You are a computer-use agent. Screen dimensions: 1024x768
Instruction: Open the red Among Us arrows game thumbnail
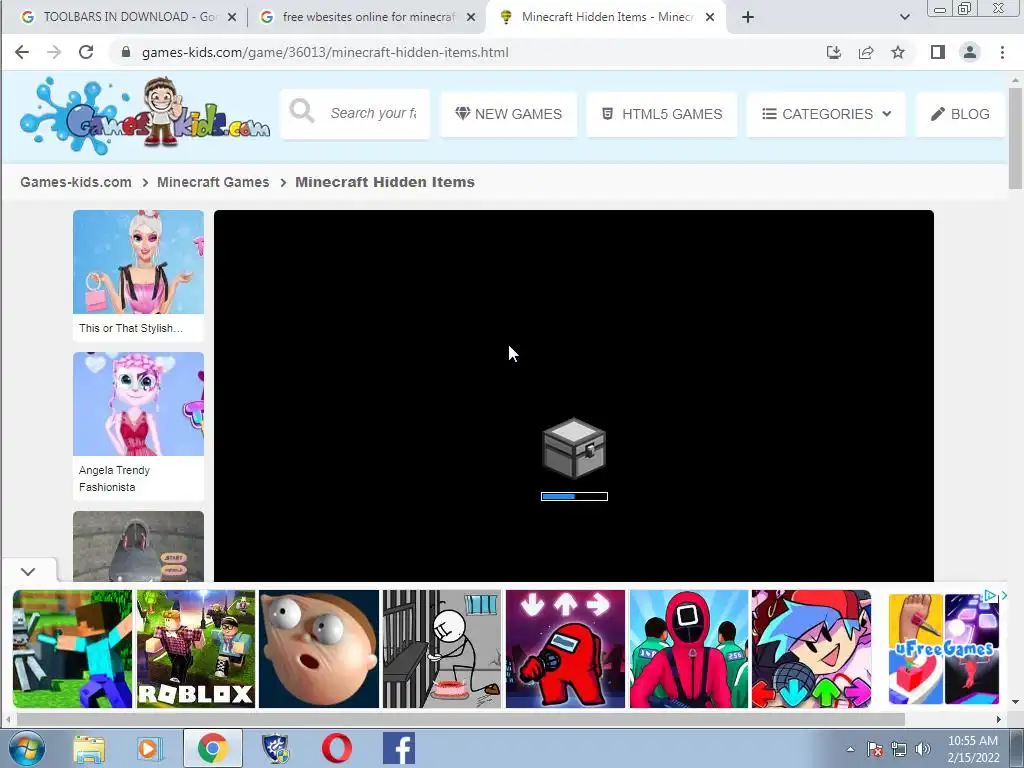click(566, 648)
